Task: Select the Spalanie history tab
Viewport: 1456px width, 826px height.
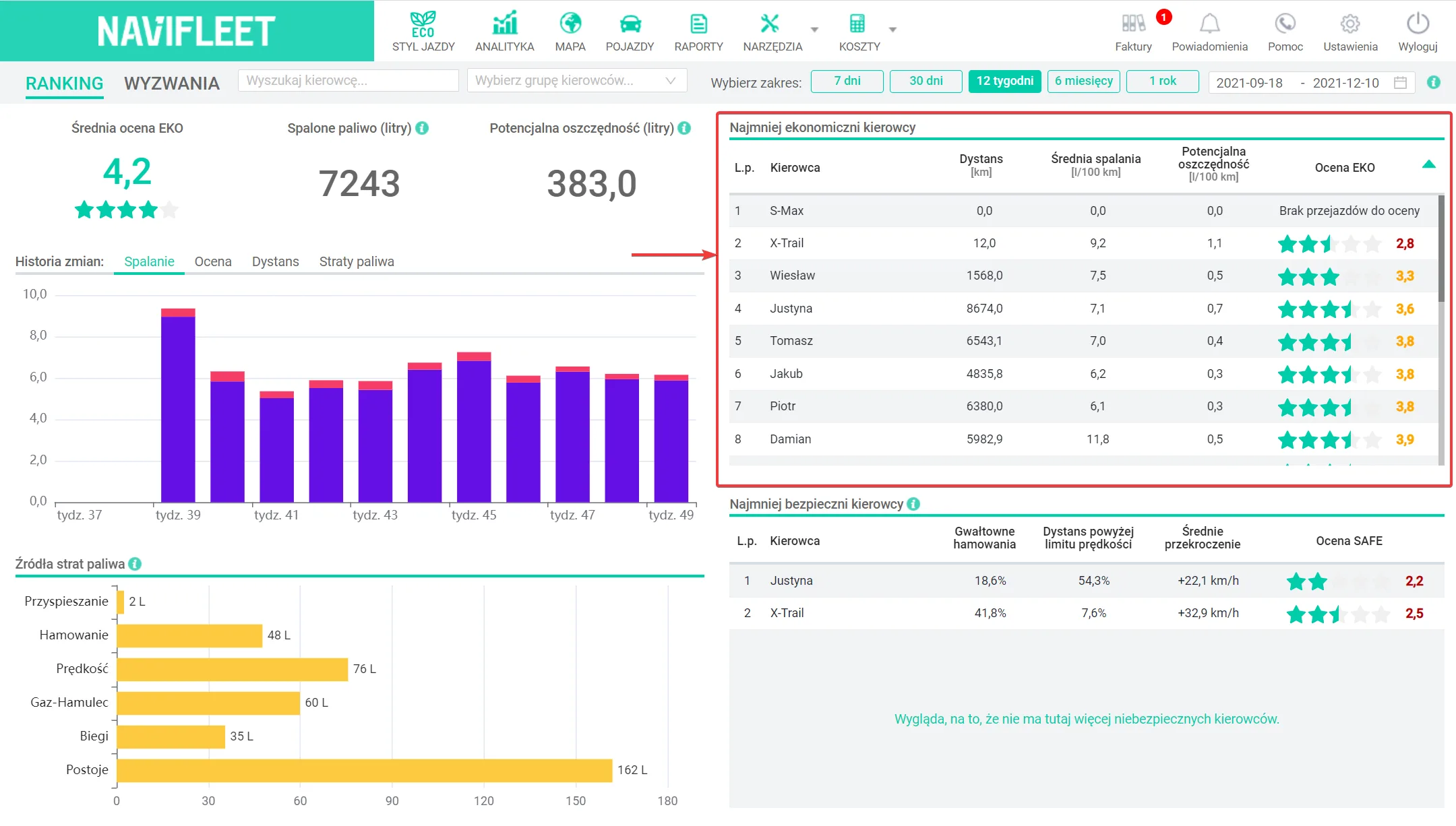Action: click(x=149, y=261)
